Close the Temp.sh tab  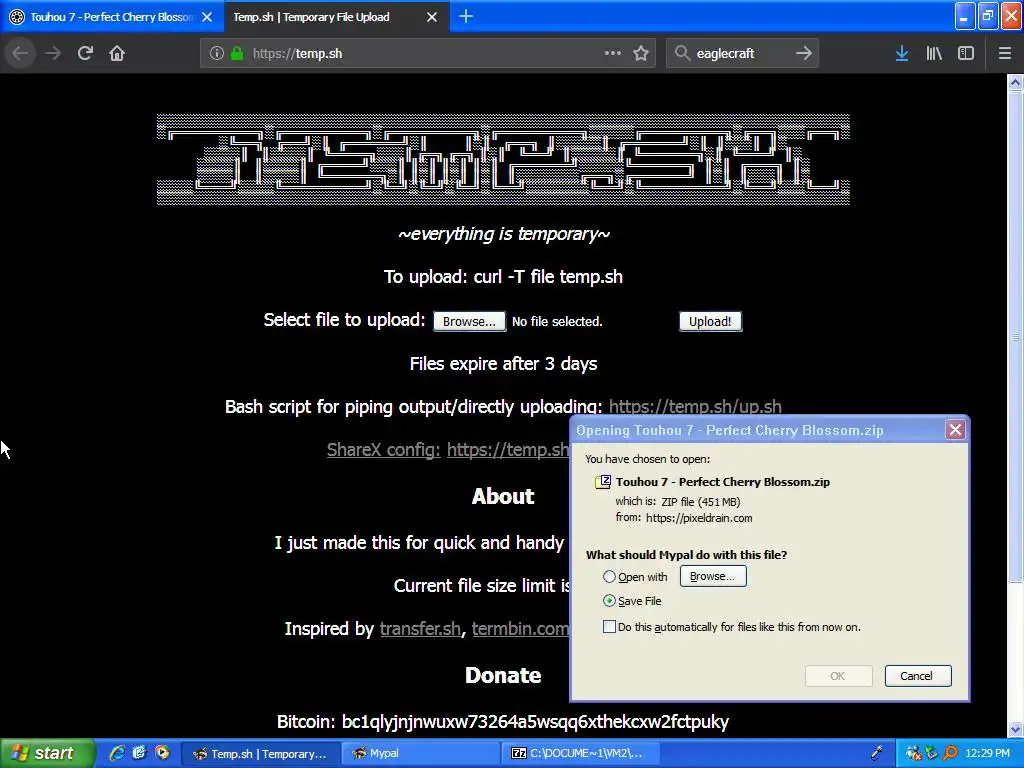pos(432,17)
